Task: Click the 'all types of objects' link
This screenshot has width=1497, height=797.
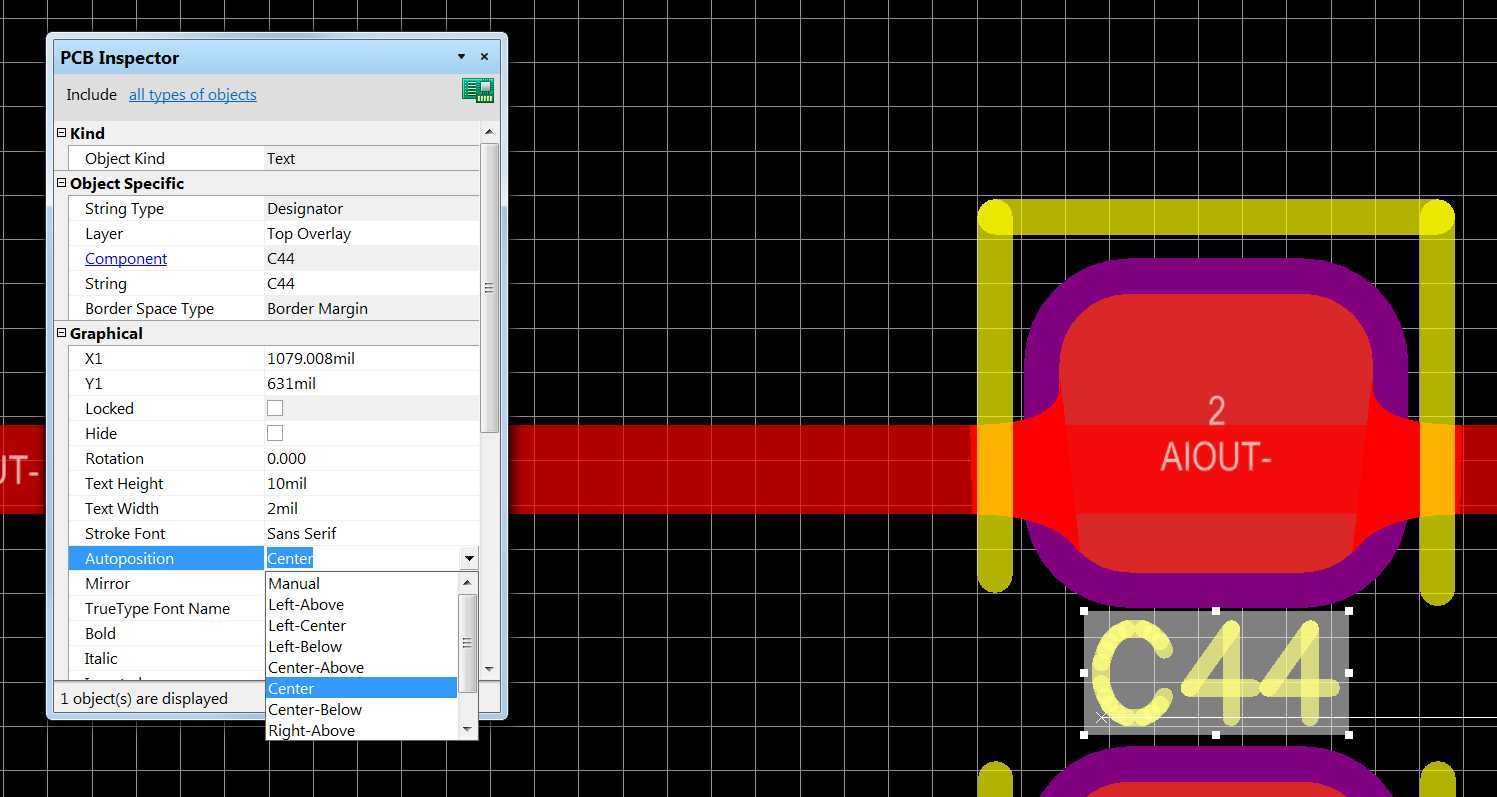Action: (x=193, y=95)
